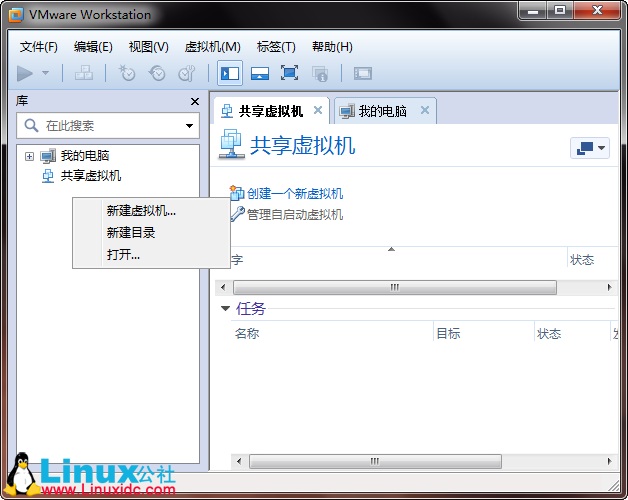Image resolution: width=628 pixels, height=500 pixels.
Task: Click the 共享虚拟机 large header icon
Action: (x=231, y=144)
